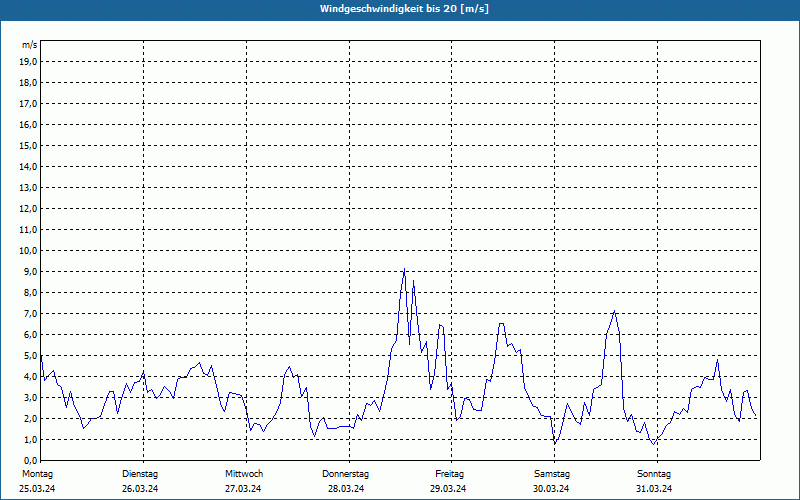
Task: Select the 'Donnerstag' day label
Action: [345, 474]
